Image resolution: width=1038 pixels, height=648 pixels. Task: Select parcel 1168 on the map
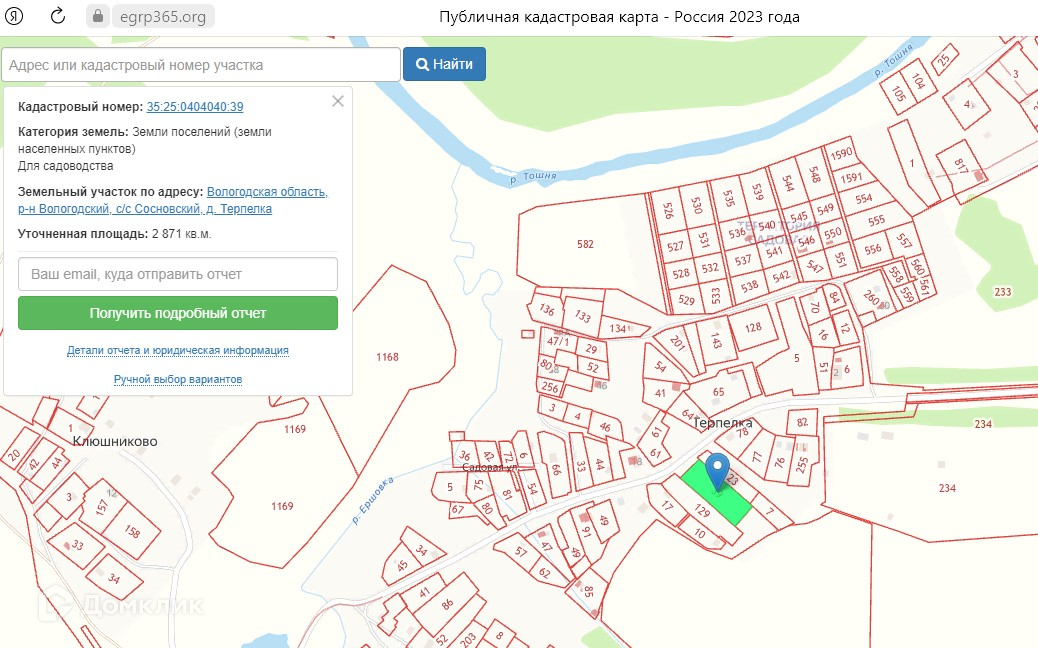[387, 357]
